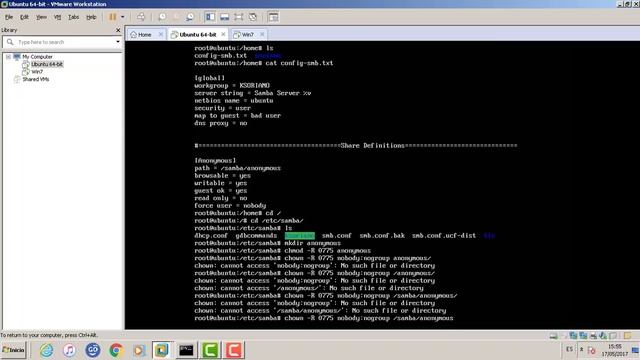Open the power options dropdown arrow
The height and width of the screenshot is (360, 640).
coord(122,17)
